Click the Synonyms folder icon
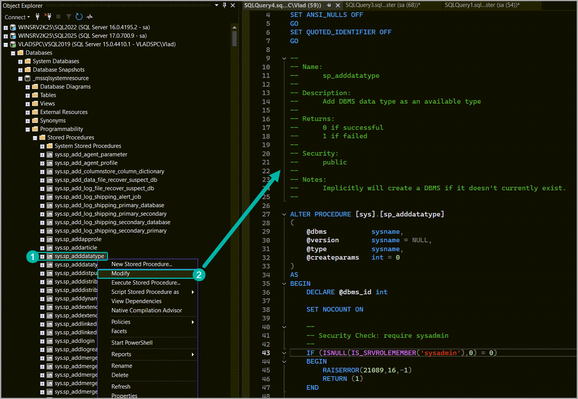This screenshot has height=399, width=578. pyautogui.click(x=35, y=121)
